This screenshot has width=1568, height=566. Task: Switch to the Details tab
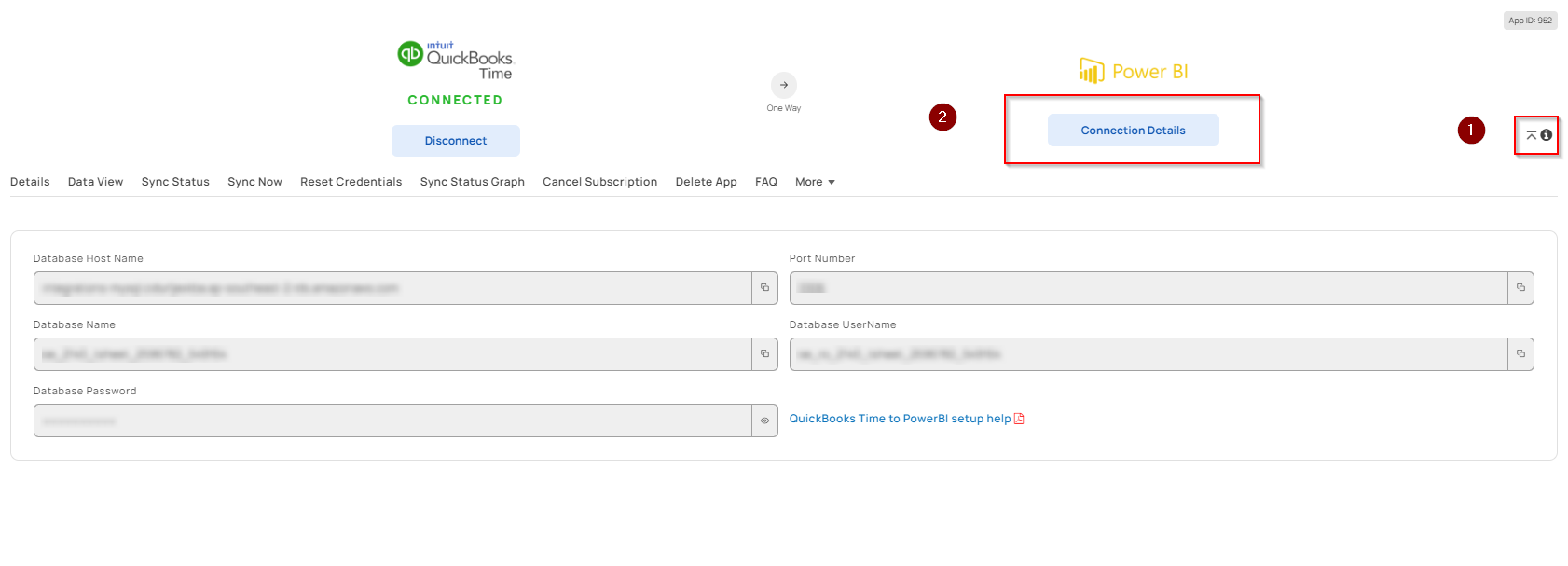coord(30,182)
